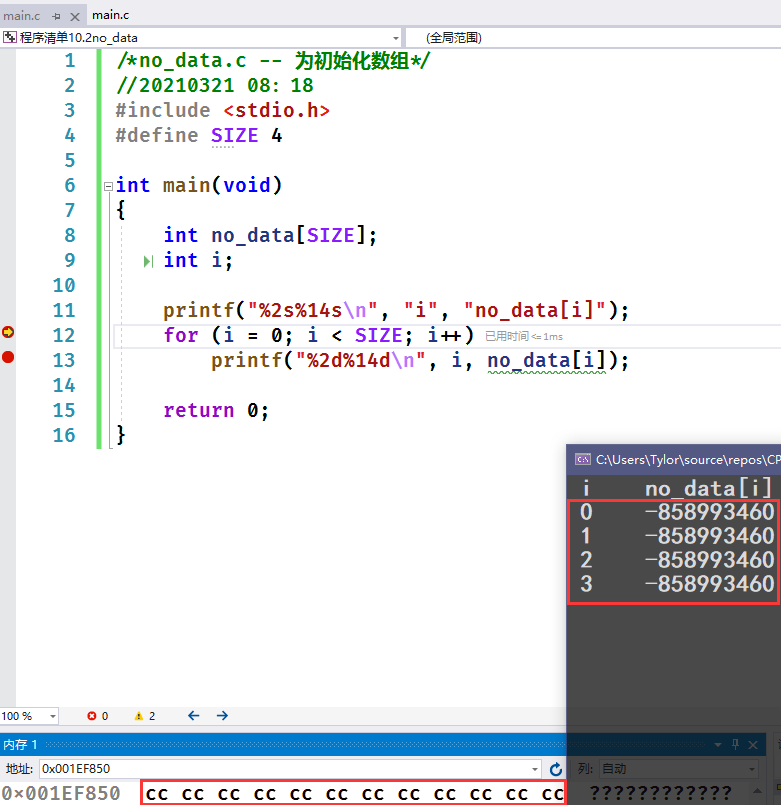Image resolution: width=781 pixels, height=805 pixels.
Task: Collapse the main function code block
Action: point(108,186)
